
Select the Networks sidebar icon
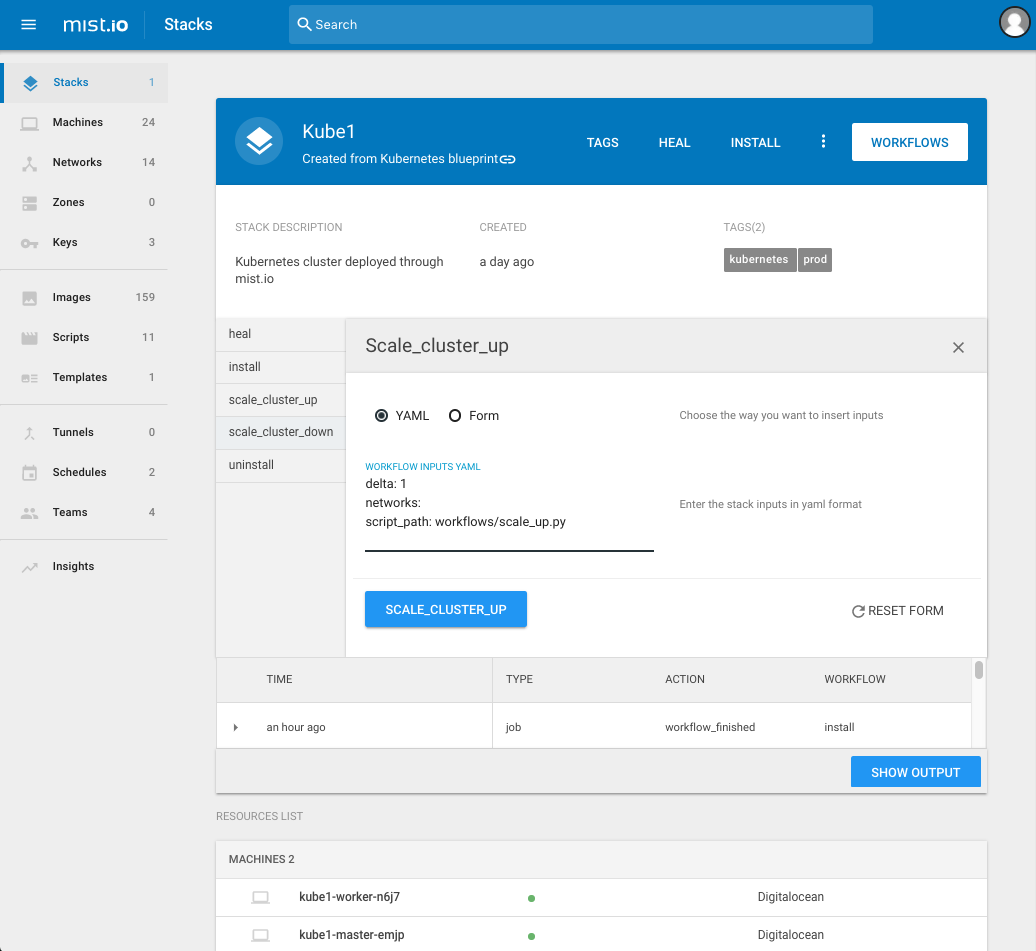(x=30, y=162)
